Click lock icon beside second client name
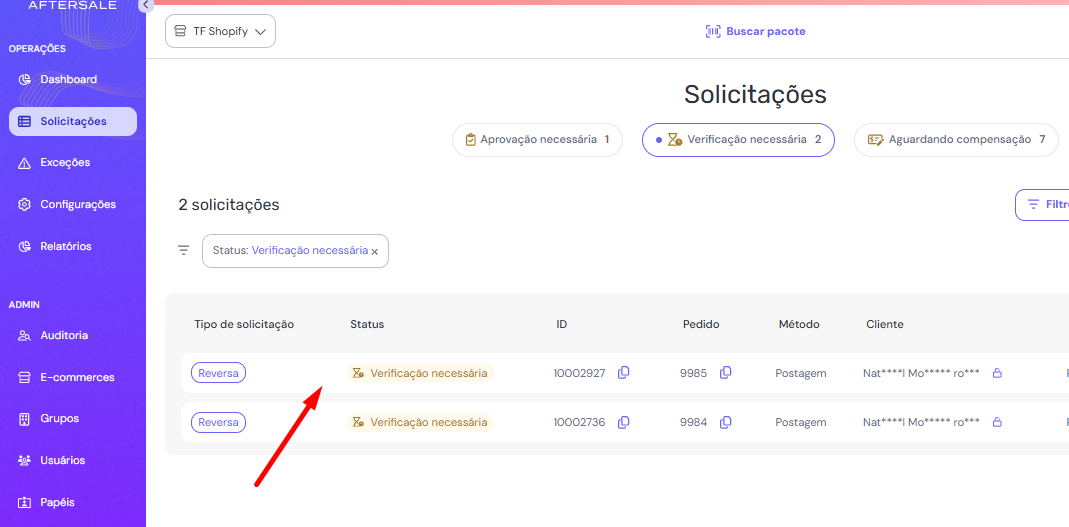 tap(997, 422)
